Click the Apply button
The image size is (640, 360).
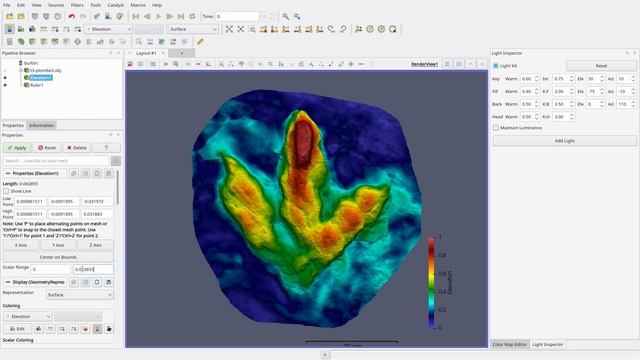(17, 148)
